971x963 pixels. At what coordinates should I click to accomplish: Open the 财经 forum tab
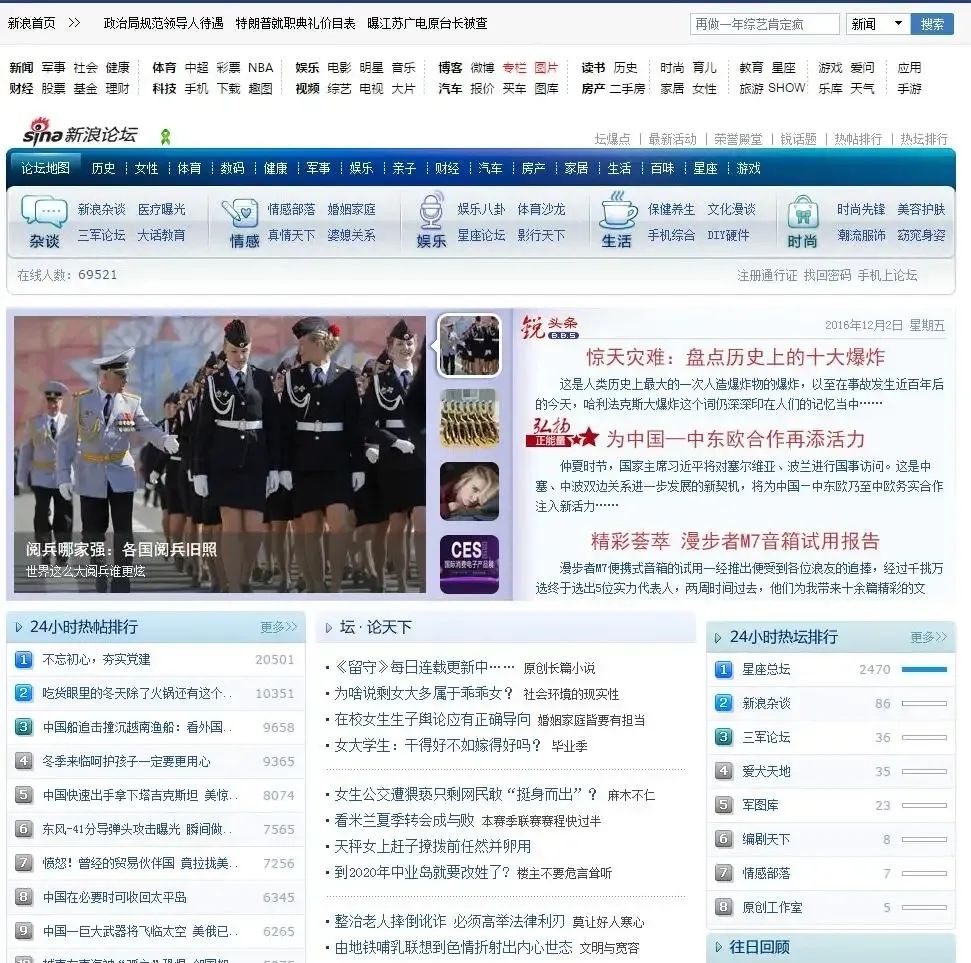pyautogui.click(x=447, y=168)
